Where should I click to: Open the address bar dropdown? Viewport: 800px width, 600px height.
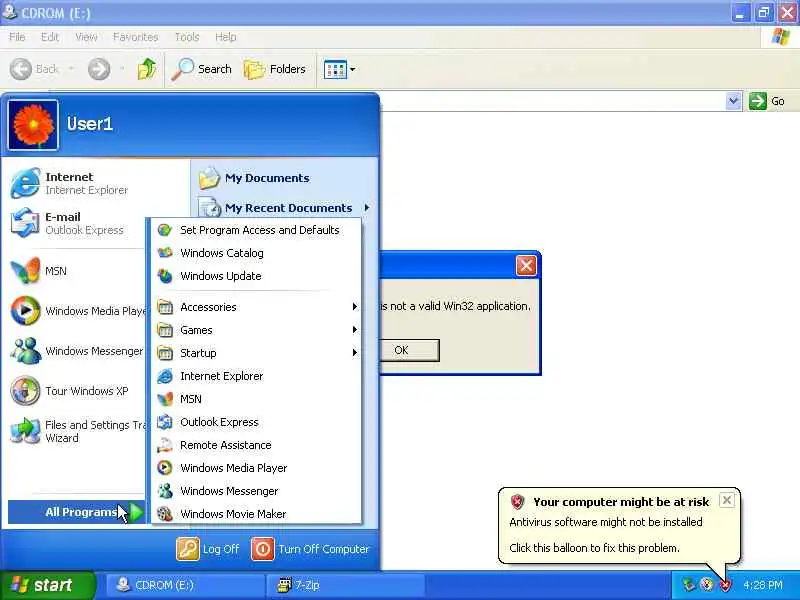[x=733, y=101]
